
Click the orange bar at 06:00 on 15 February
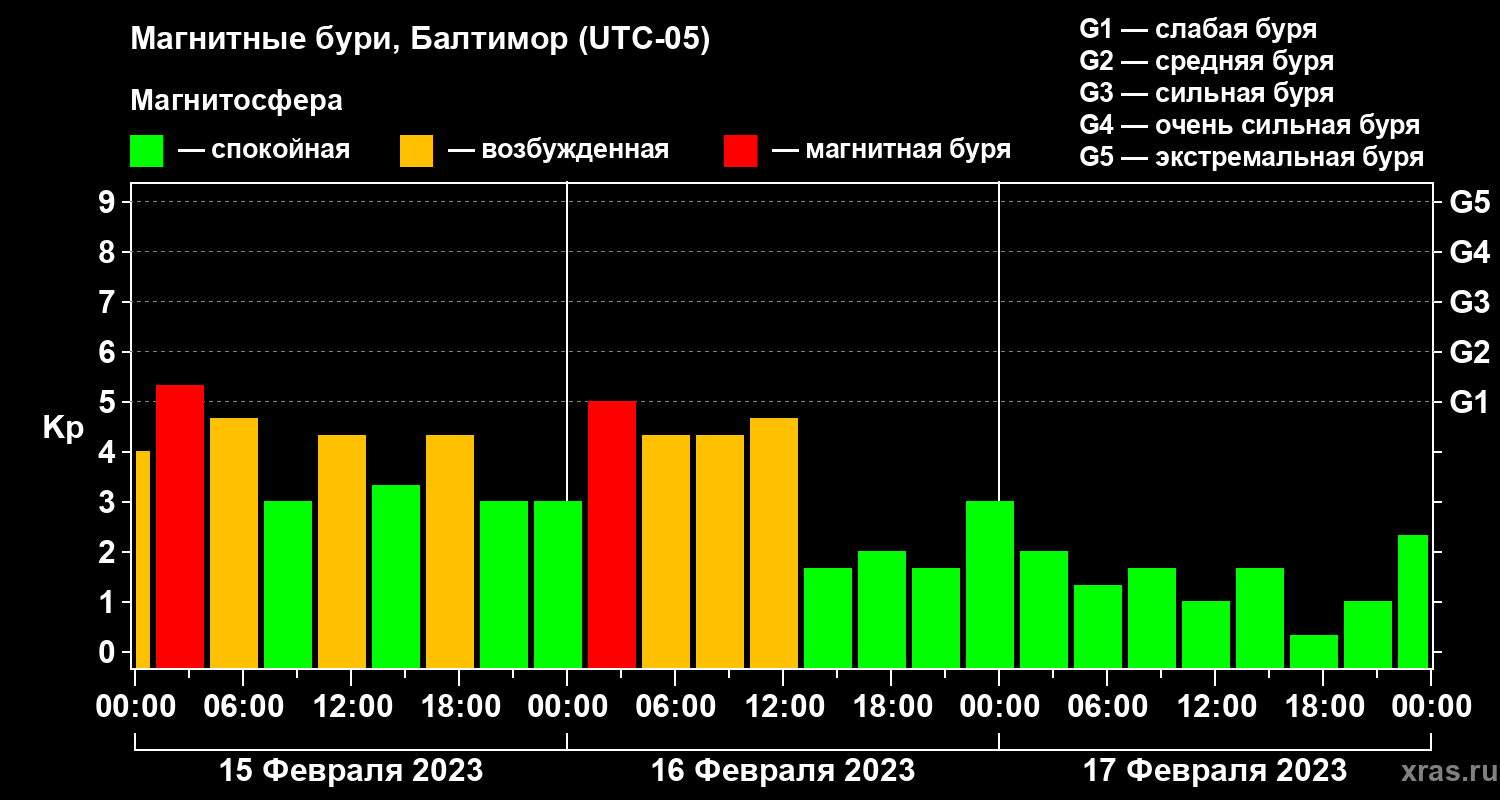pos(234,542)
